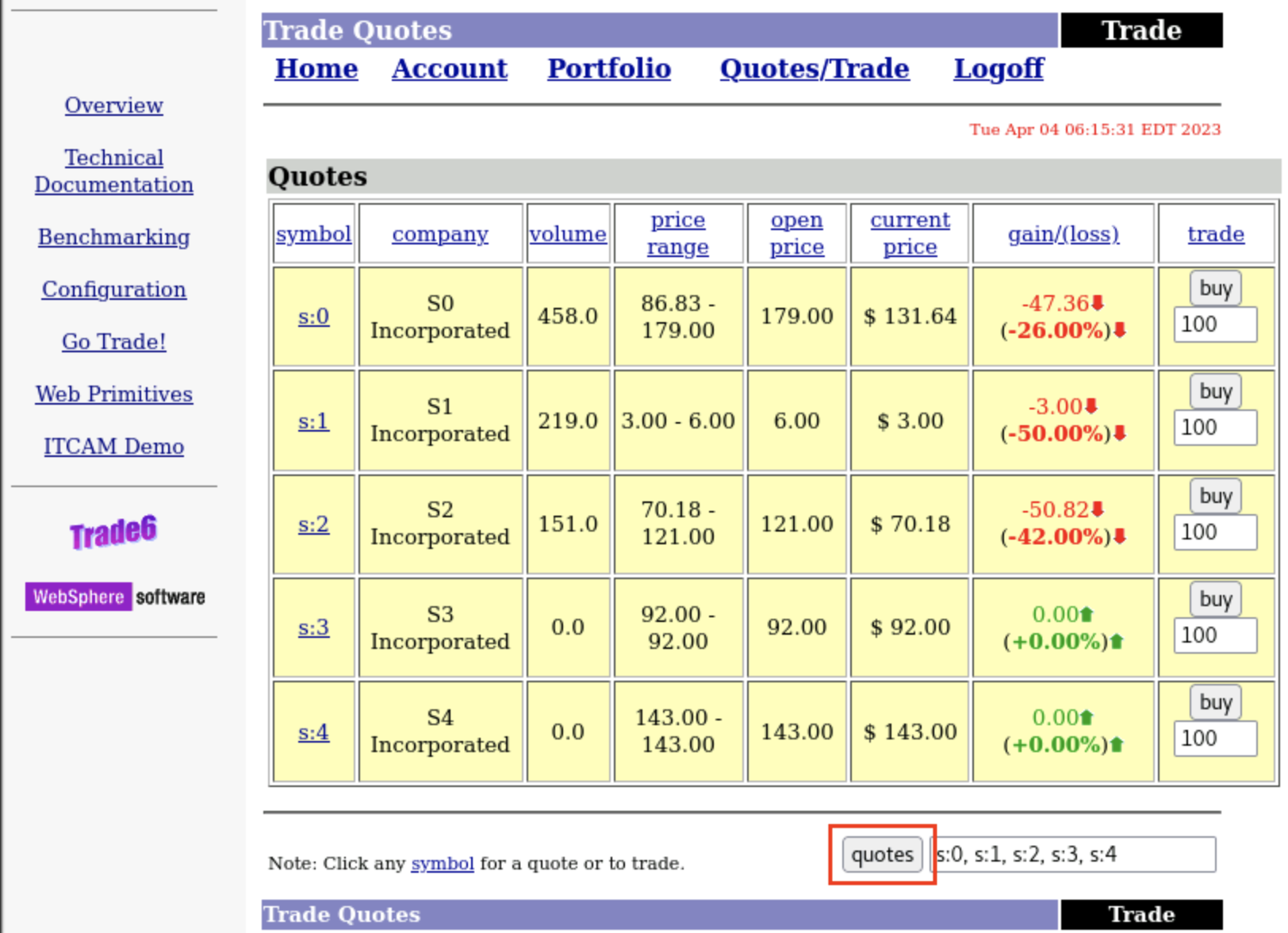Click the S2 Incorporated company cell
The image size is (1288, 933).
pyautogui.click(x=440, y=524)
